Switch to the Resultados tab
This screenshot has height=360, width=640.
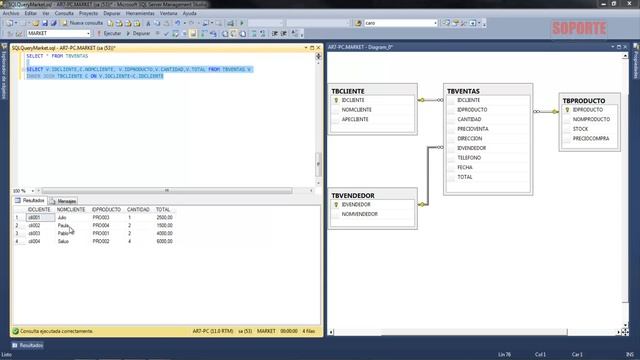(30, 200)
